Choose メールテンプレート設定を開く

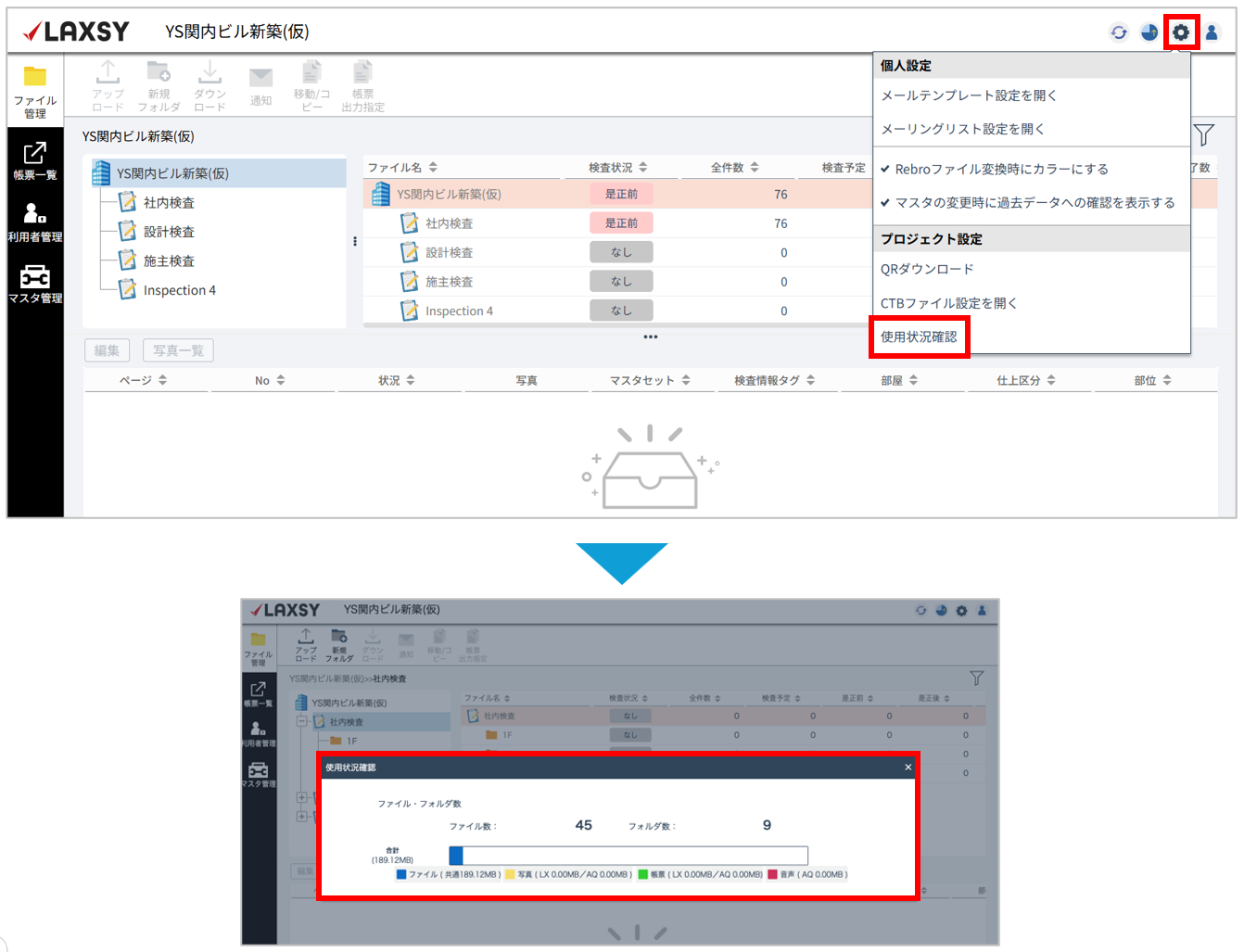[969, 95]
